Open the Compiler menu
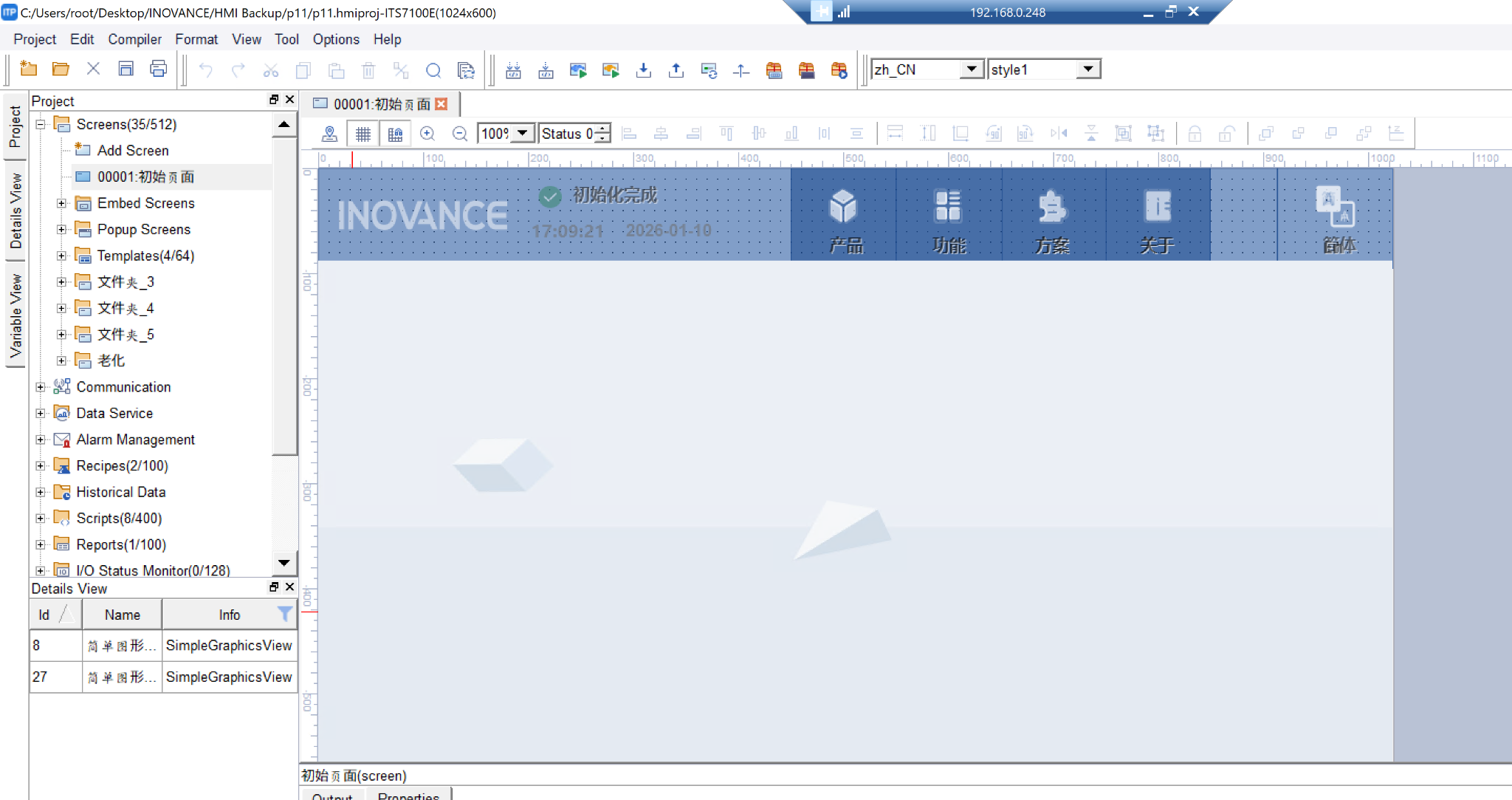1512x800 pixels. 134,39
